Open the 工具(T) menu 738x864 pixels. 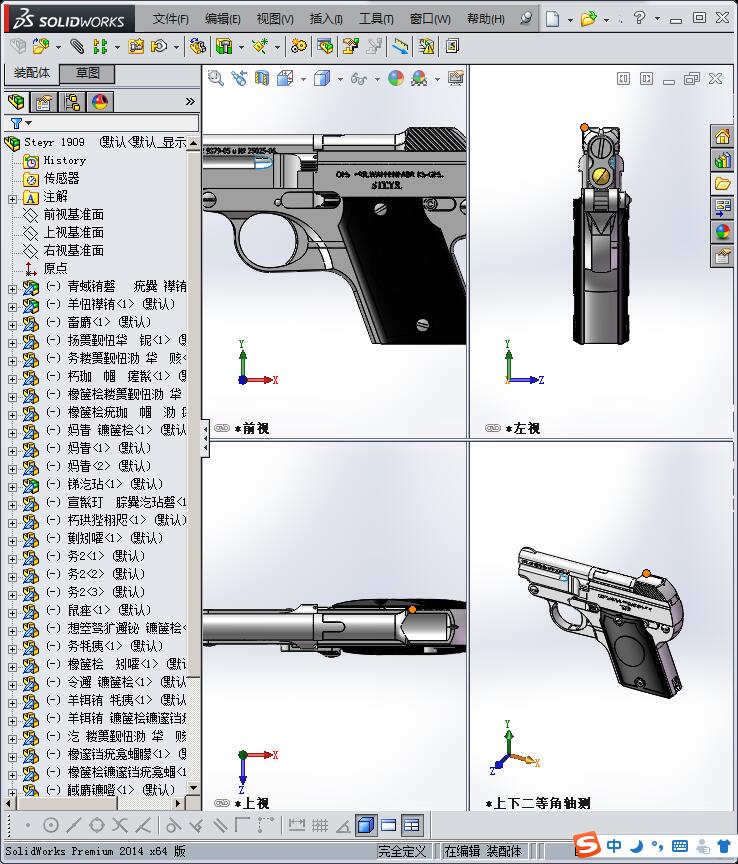376,19
